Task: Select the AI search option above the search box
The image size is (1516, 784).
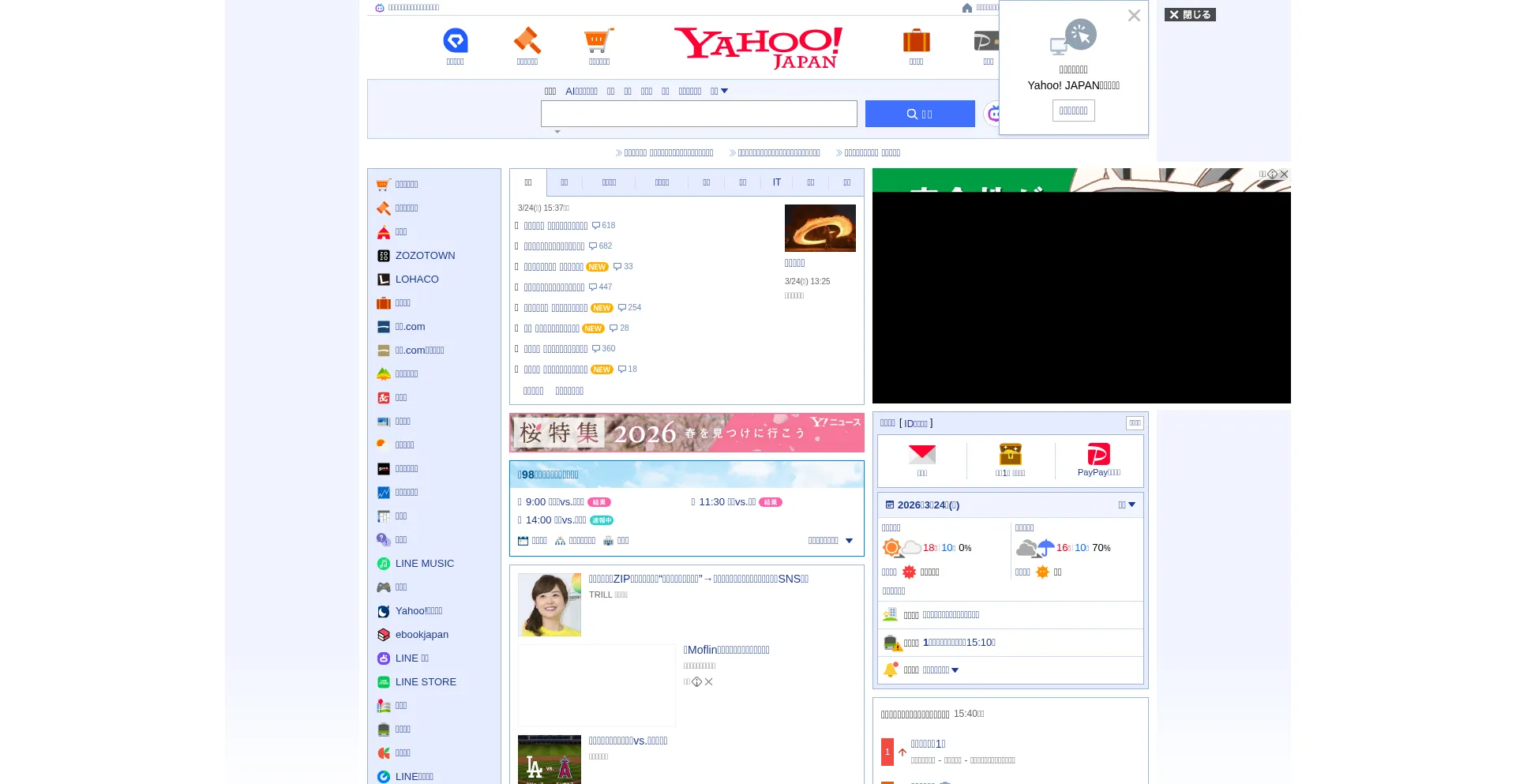Action: tap(581, 92)
